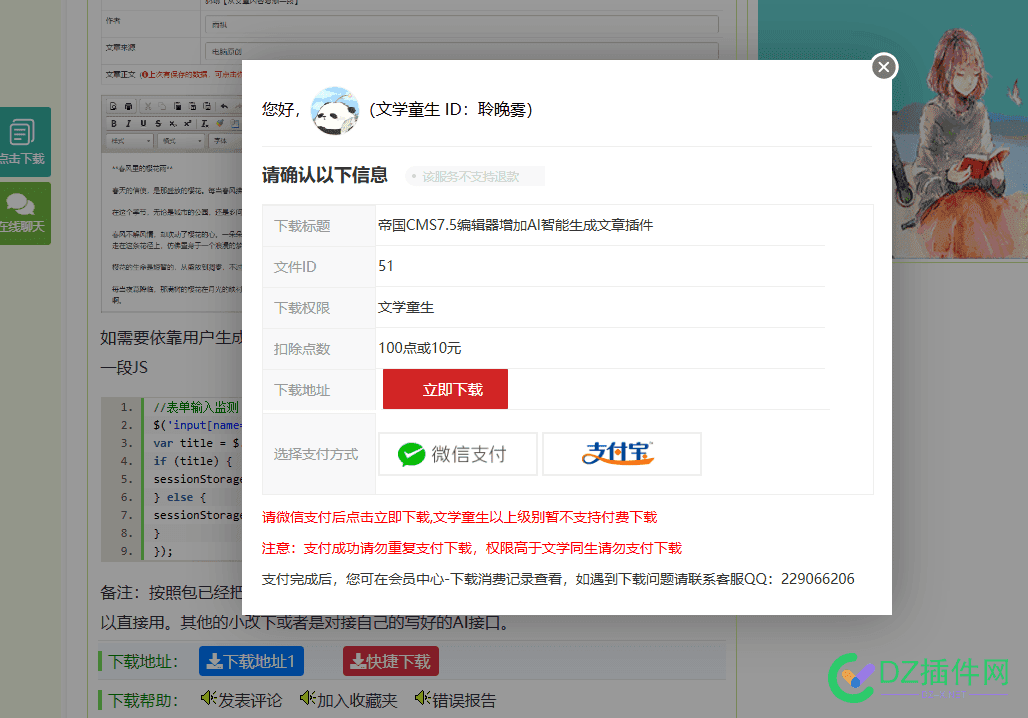Open the 在线聊天 sidebar chat icon

(x=22, y=212)
